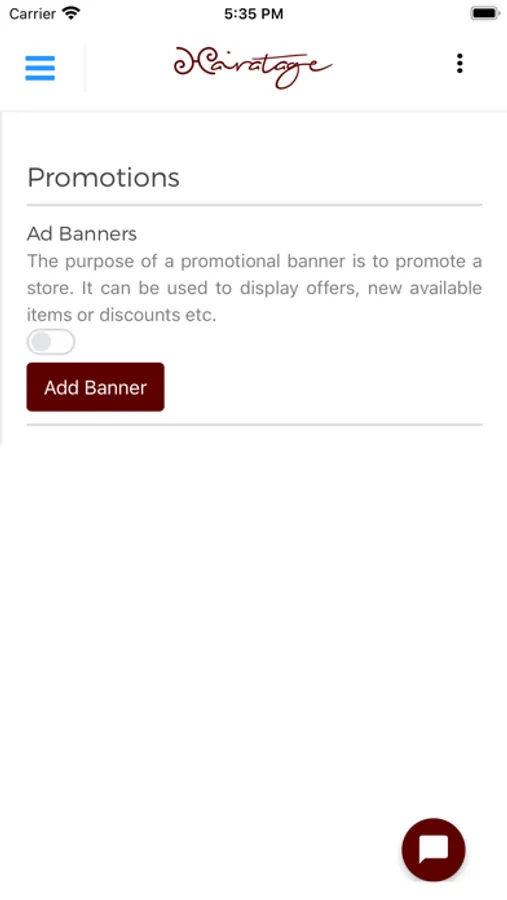Click the Add Banner button
Image resolution: width=507 pixels, height=900 pixels.
[95, 387]
